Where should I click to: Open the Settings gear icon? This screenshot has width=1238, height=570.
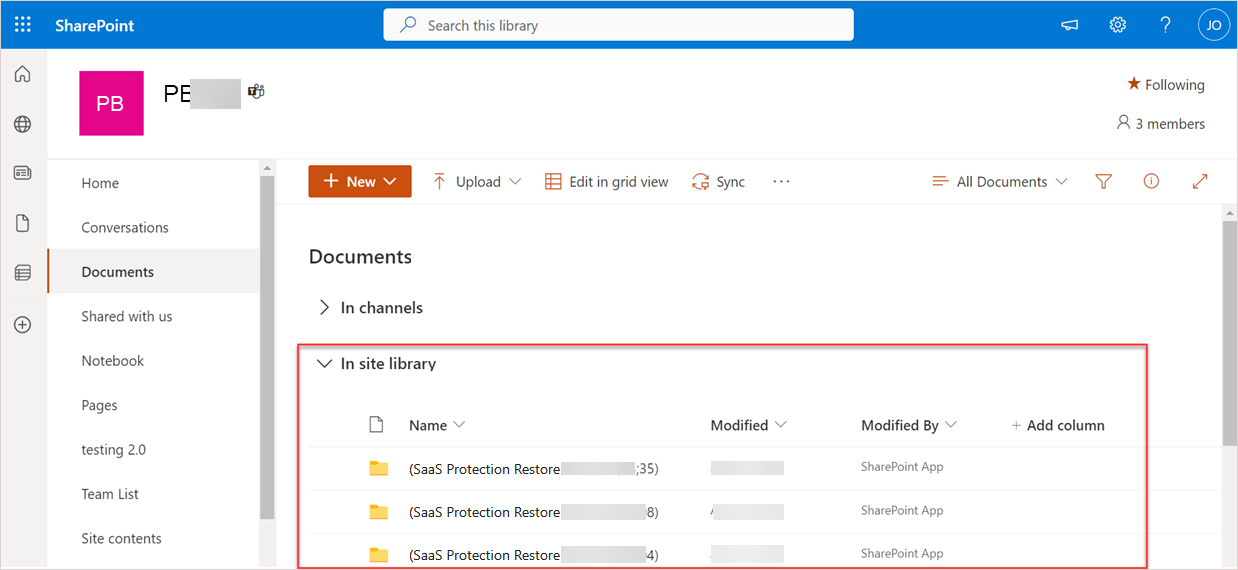tap(1118, 25)
